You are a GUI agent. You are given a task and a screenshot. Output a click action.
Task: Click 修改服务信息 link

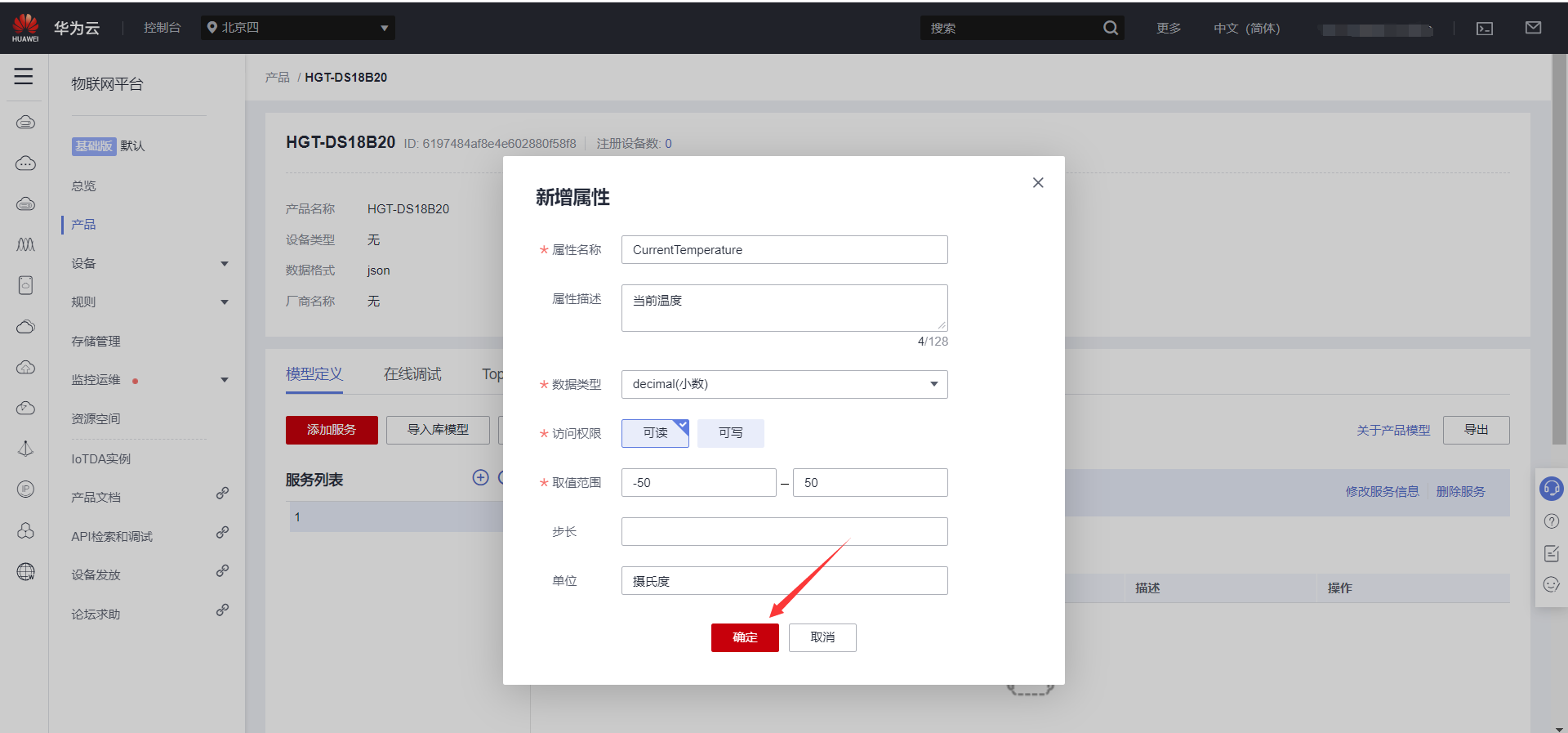point(1383,491)
